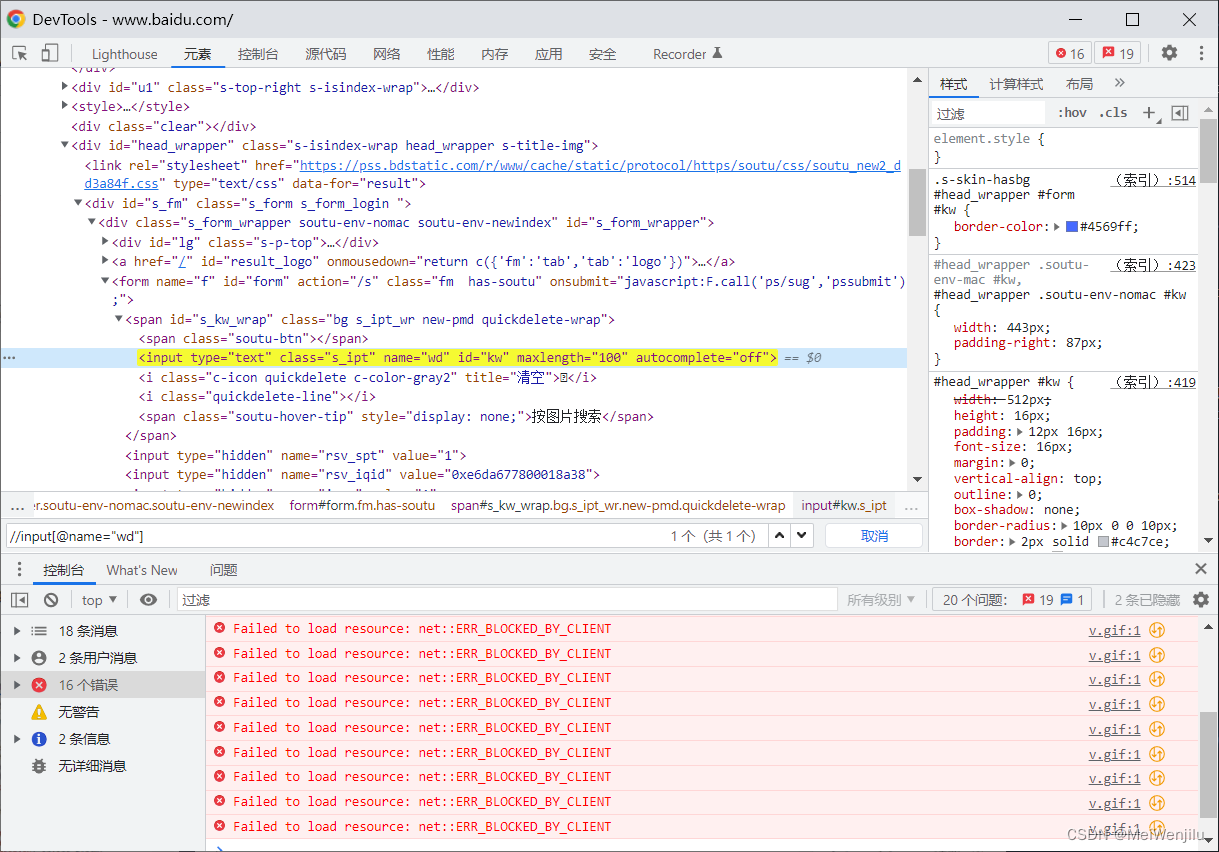Open the log levels dropdown
This screenshot has width=1219, height=852.
click(881, 600)
